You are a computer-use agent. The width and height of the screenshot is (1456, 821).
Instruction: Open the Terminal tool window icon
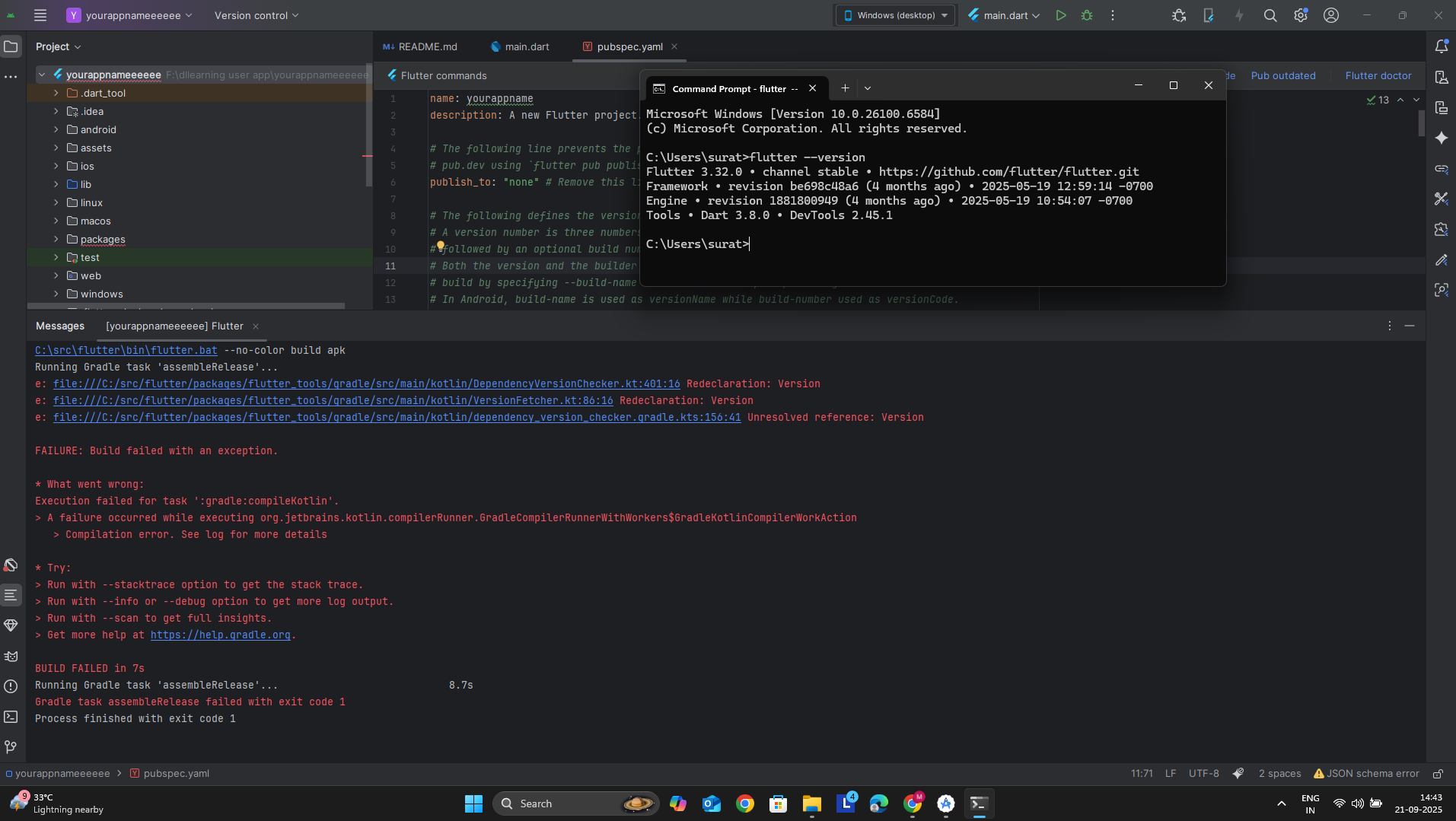click(x=11, y=717)
